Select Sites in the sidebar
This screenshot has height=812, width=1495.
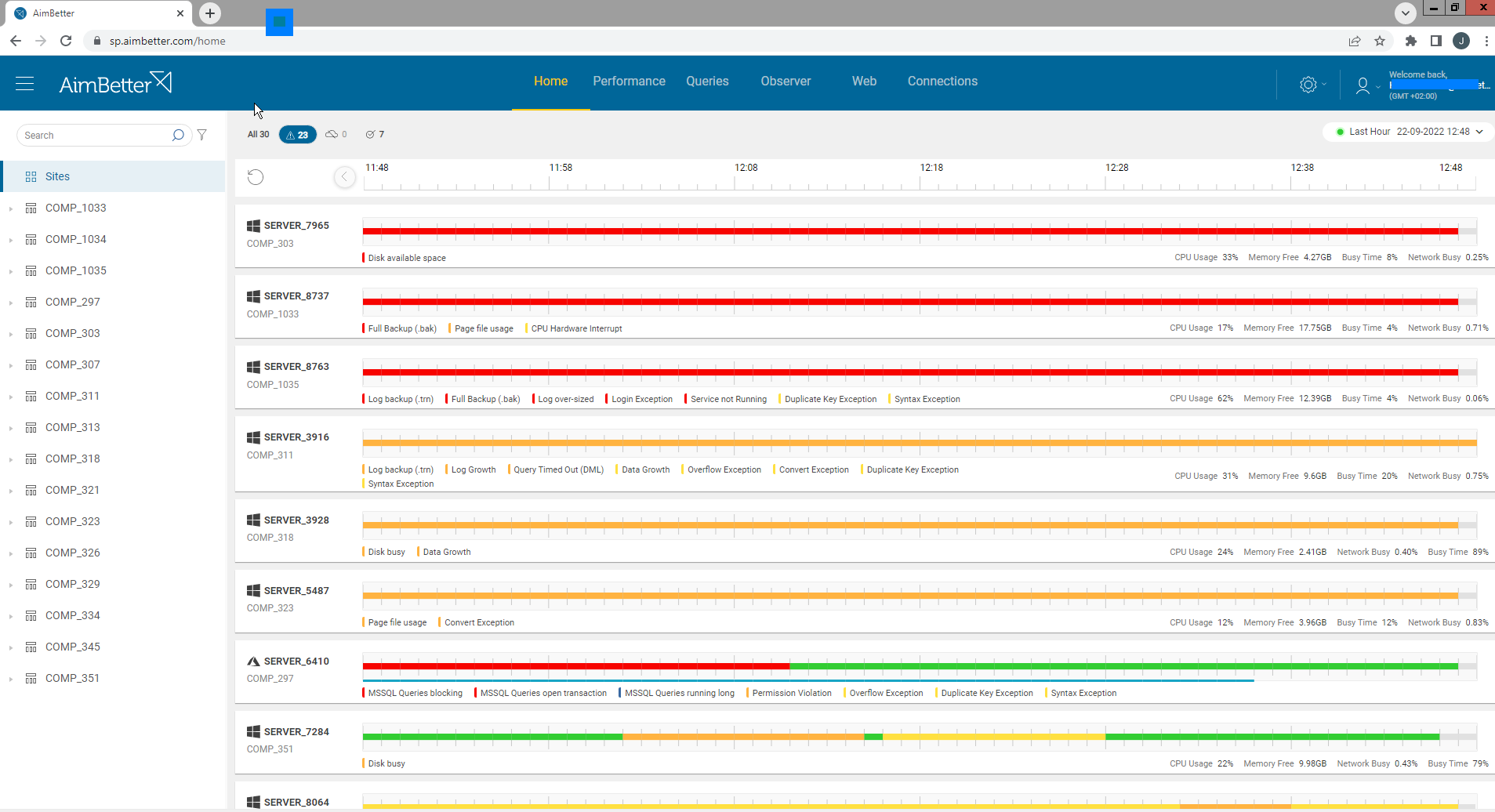(113, 176)
